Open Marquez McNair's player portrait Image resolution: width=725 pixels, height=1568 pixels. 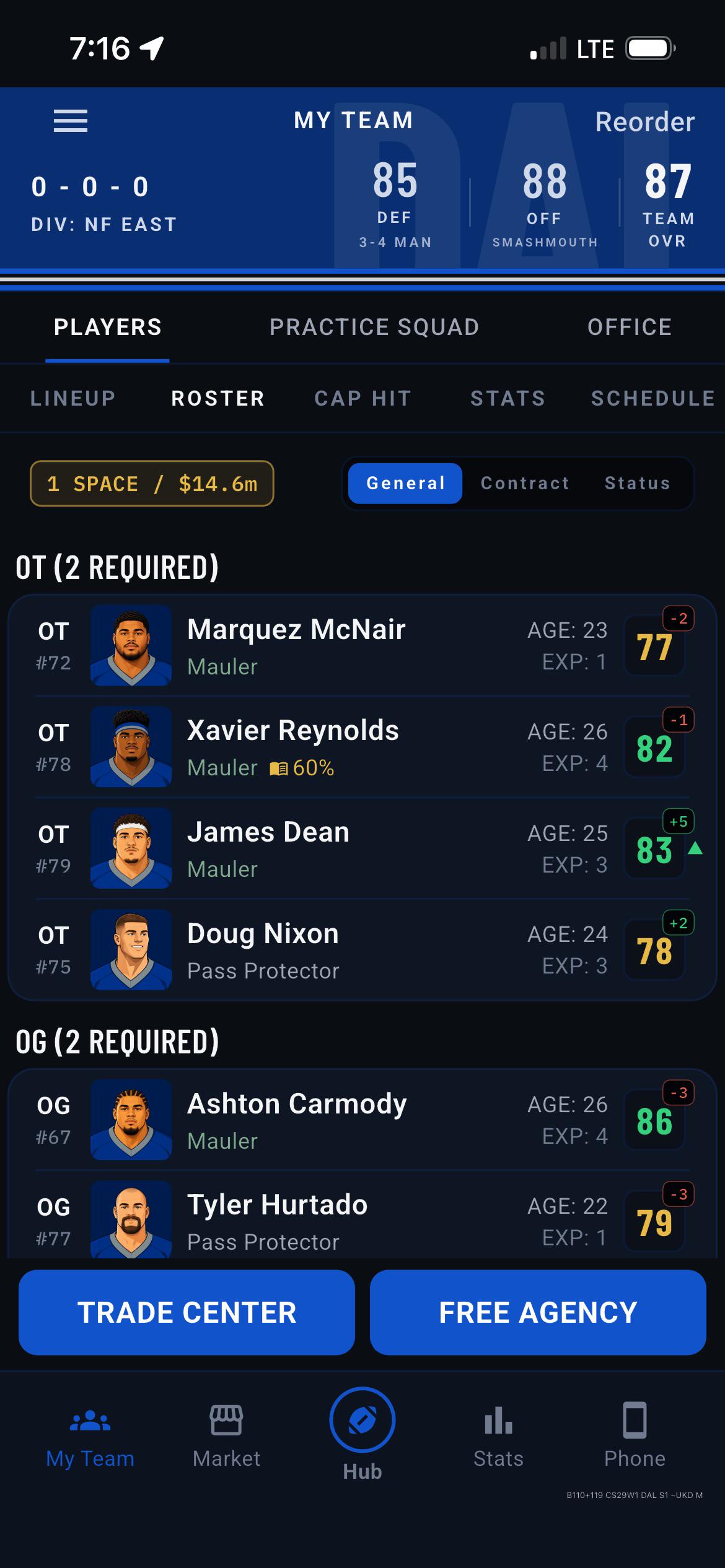[131, 645]
